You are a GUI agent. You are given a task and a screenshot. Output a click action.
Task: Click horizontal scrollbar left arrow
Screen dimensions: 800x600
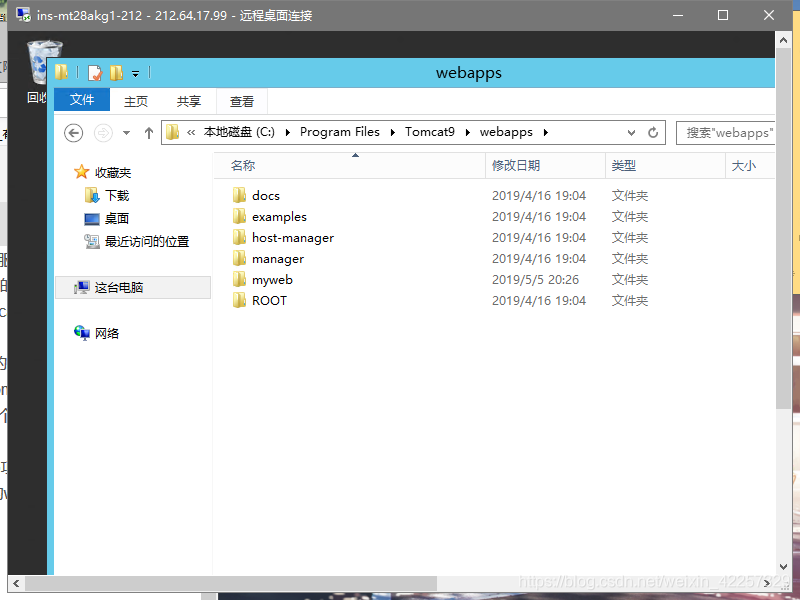[16, 583]
